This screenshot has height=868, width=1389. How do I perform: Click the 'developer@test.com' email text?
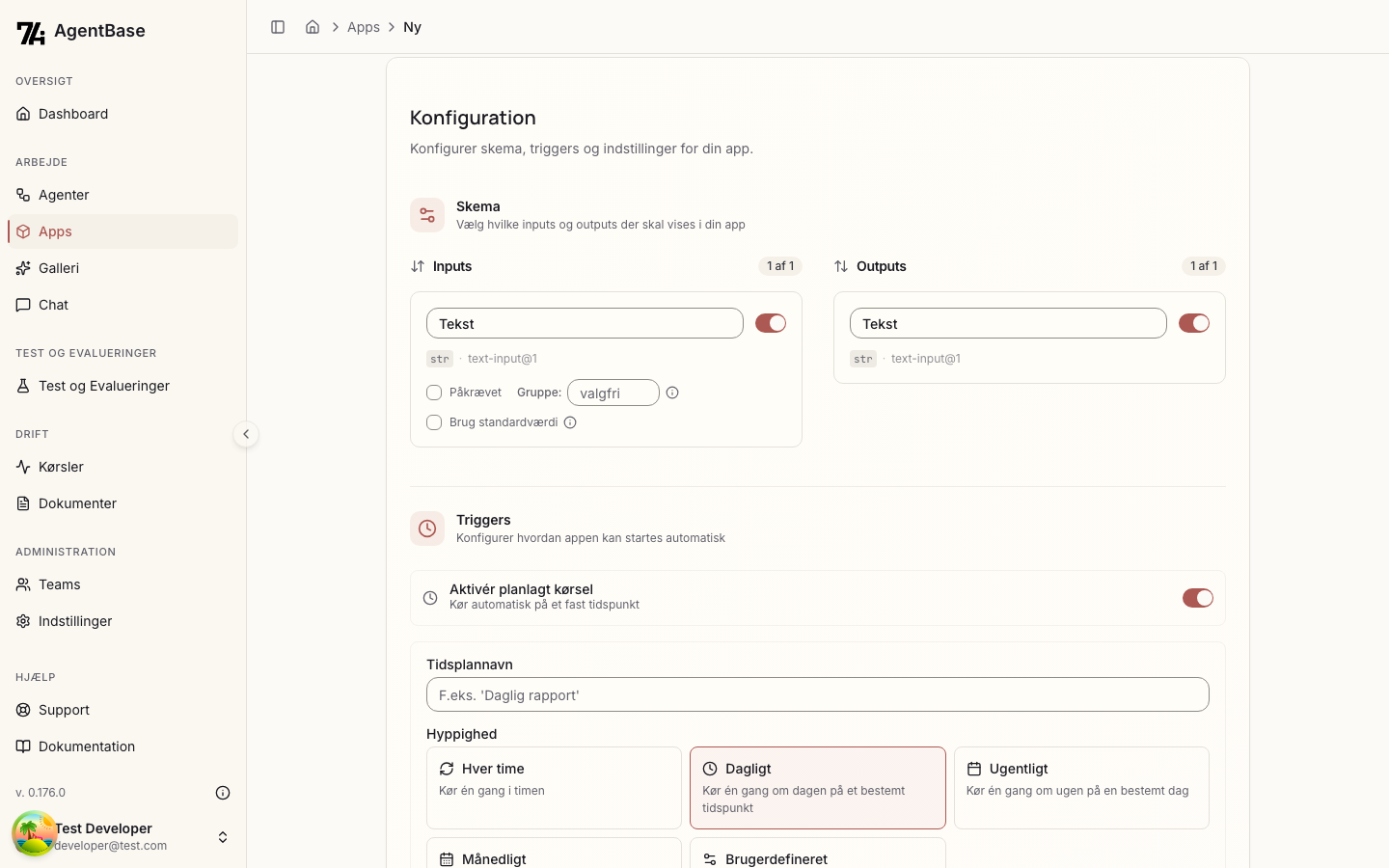pyautogui.click(x=111, y=846)
